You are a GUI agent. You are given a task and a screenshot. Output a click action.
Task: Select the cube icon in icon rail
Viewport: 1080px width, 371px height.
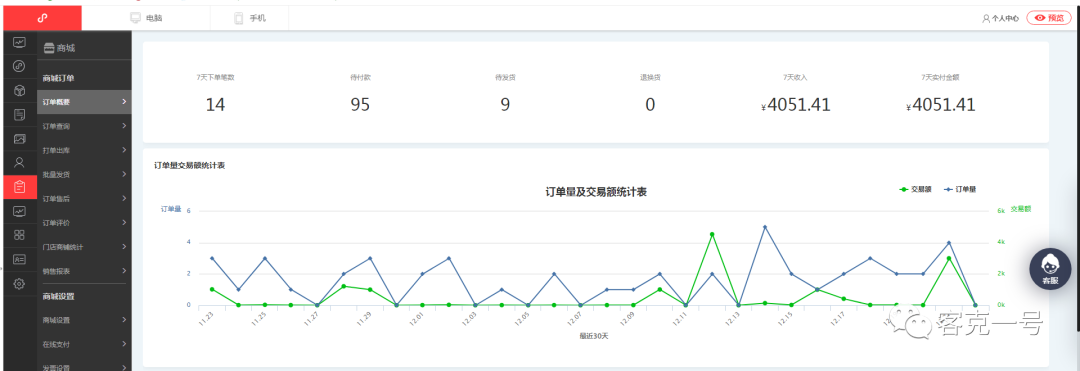pos(19,91)
